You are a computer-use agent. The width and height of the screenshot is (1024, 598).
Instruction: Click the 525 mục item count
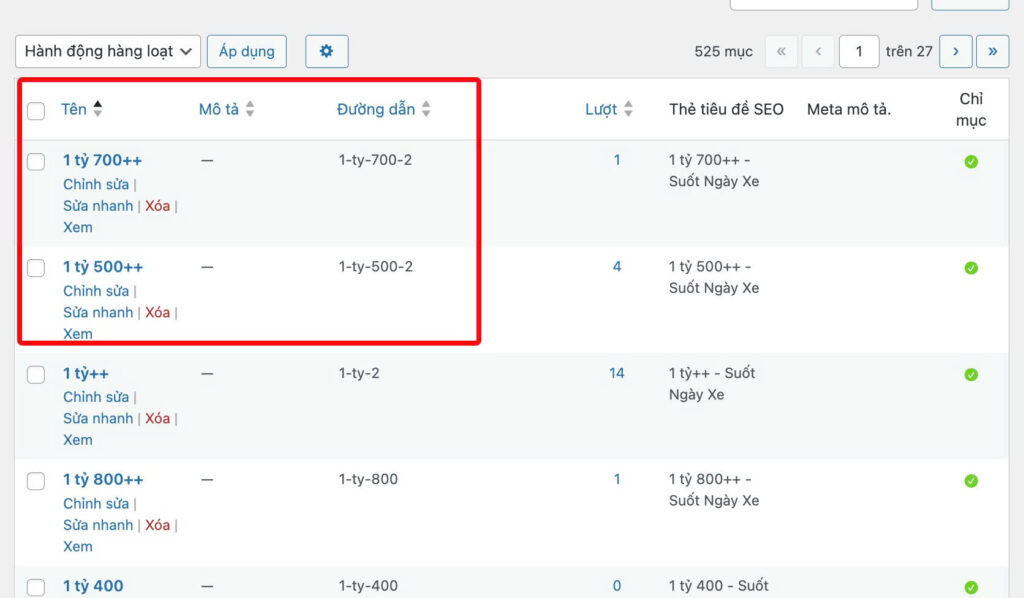pos(724,51)
